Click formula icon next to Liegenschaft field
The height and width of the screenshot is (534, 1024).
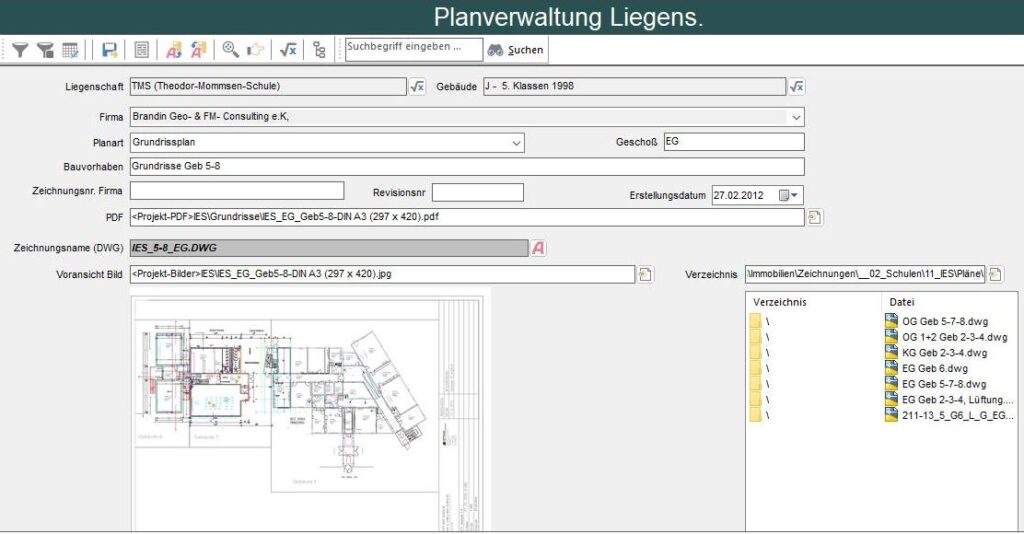418,87
